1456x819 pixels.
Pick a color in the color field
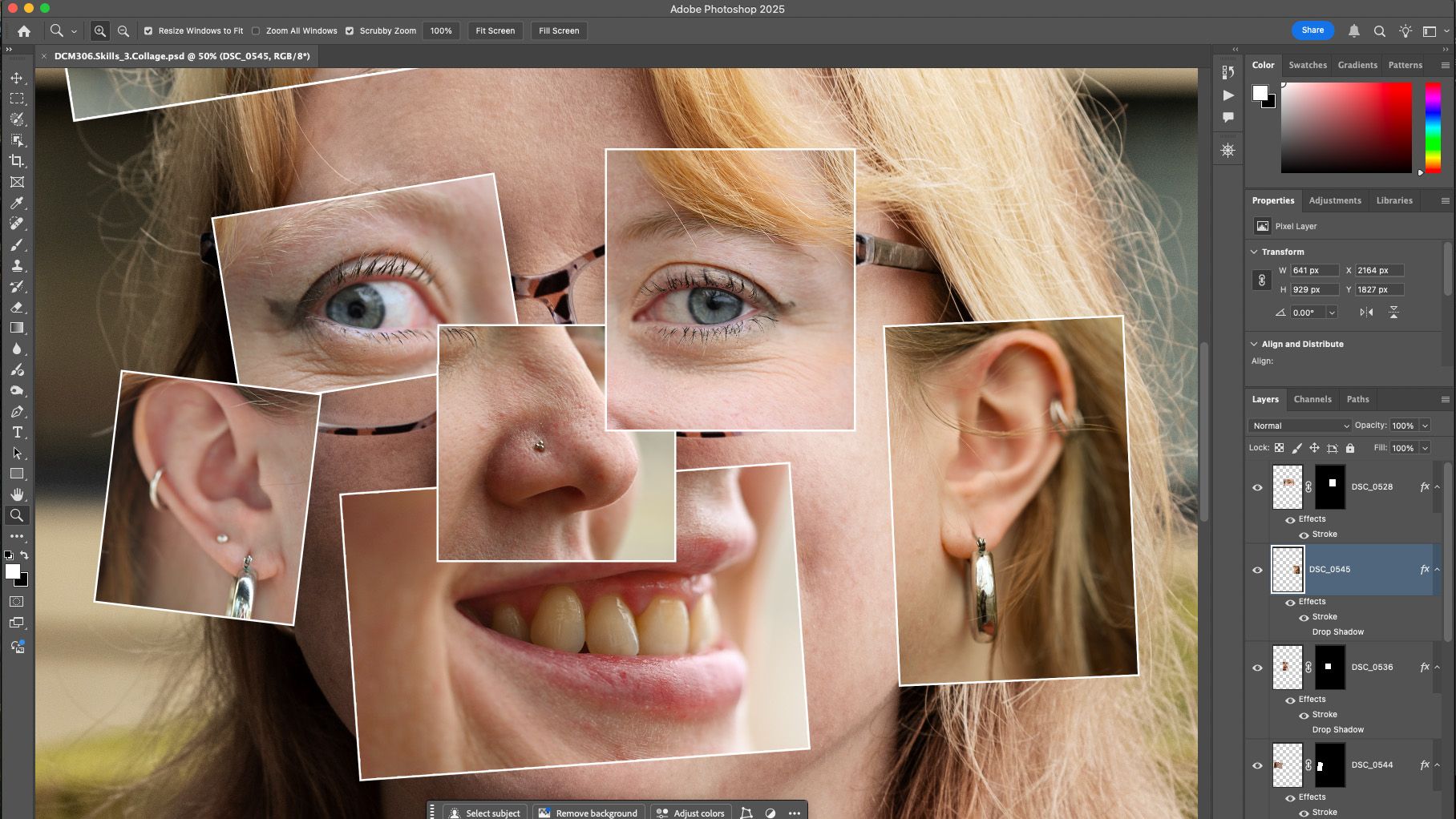(x=1346, y=128)
